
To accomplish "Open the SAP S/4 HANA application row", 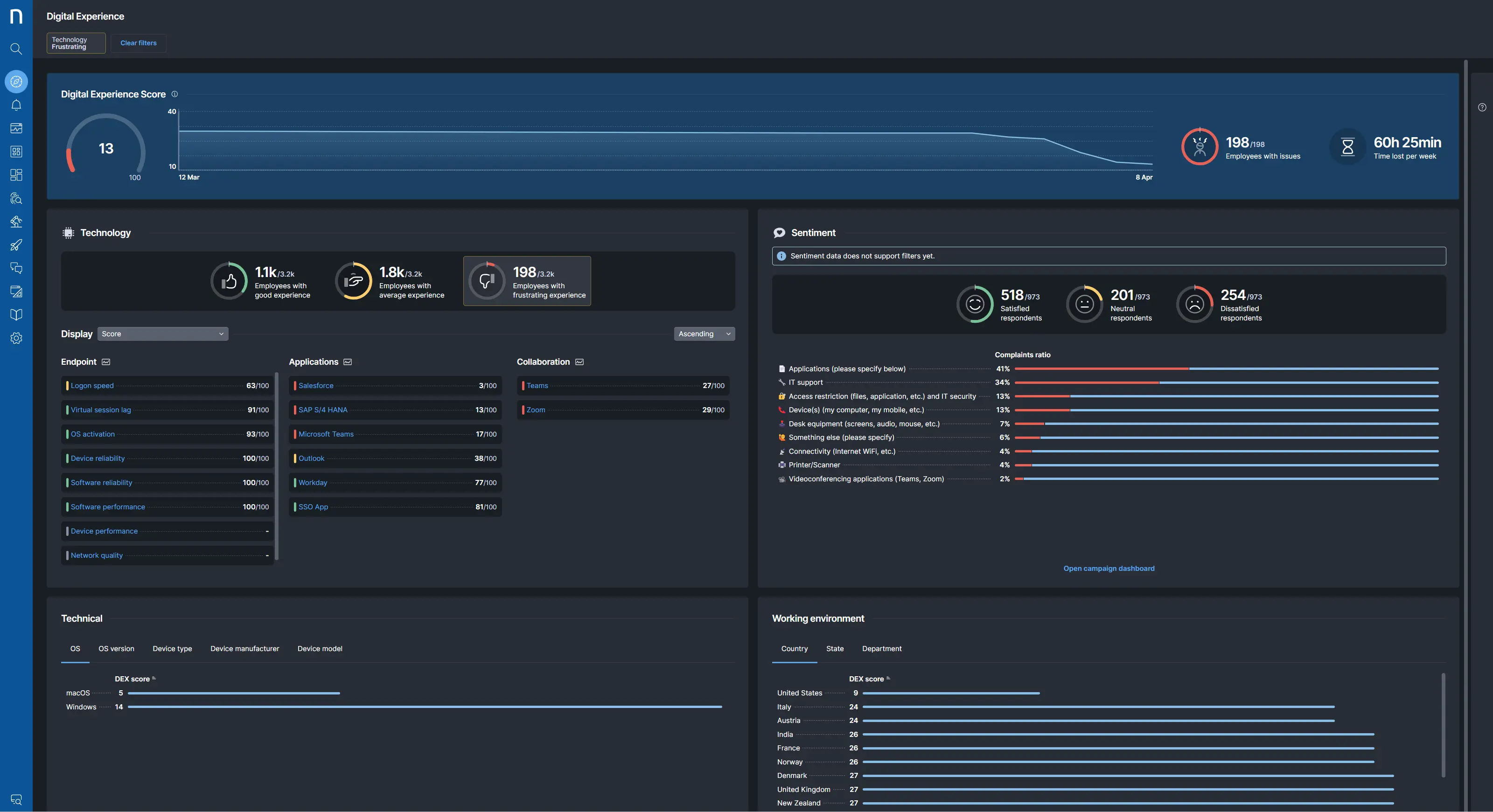I will pos(395,410).
